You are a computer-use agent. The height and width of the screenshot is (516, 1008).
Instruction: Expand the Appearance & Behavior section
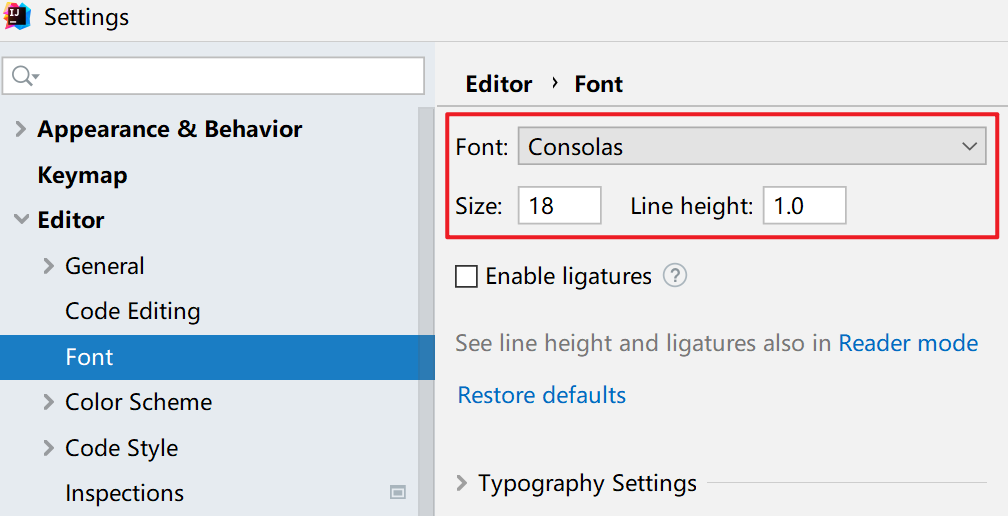click(21, 130)
